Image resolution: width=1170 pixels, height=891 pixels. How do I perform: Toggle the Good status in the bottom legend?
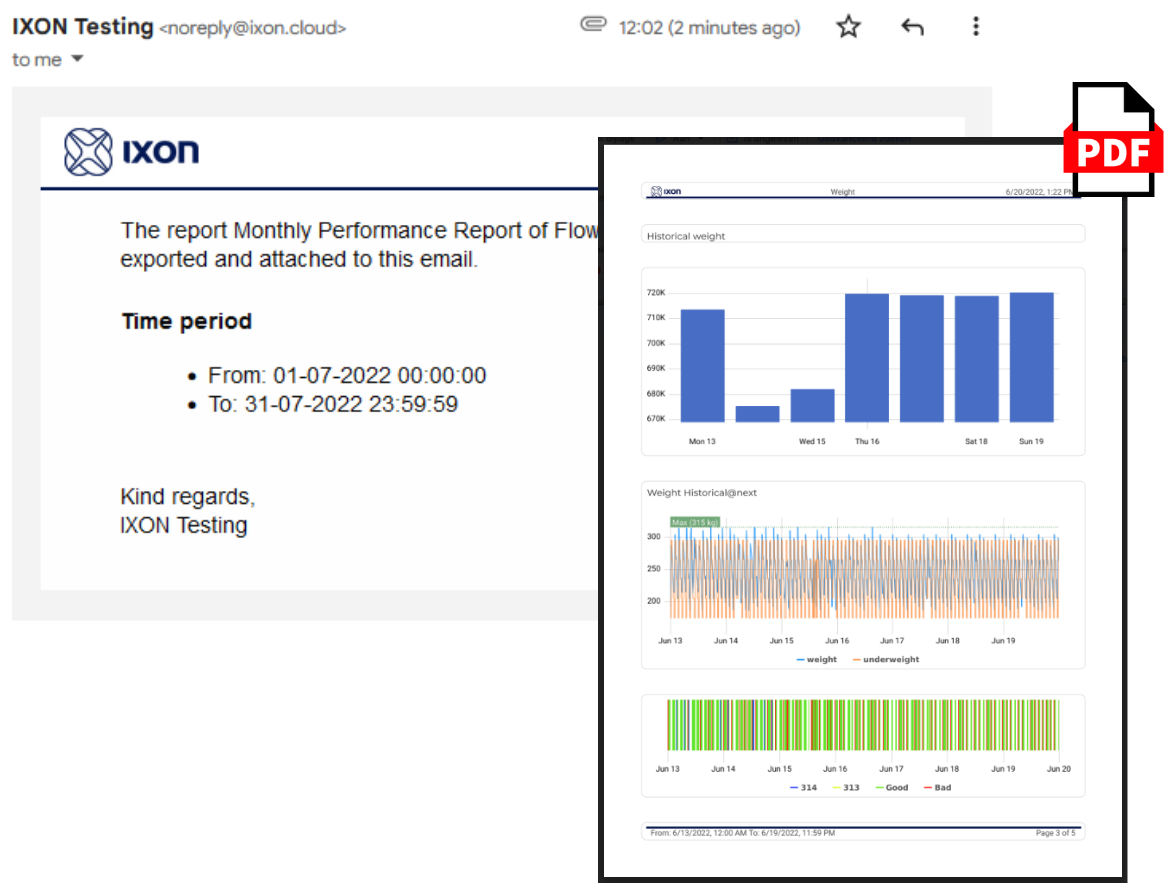coord(895,787)
